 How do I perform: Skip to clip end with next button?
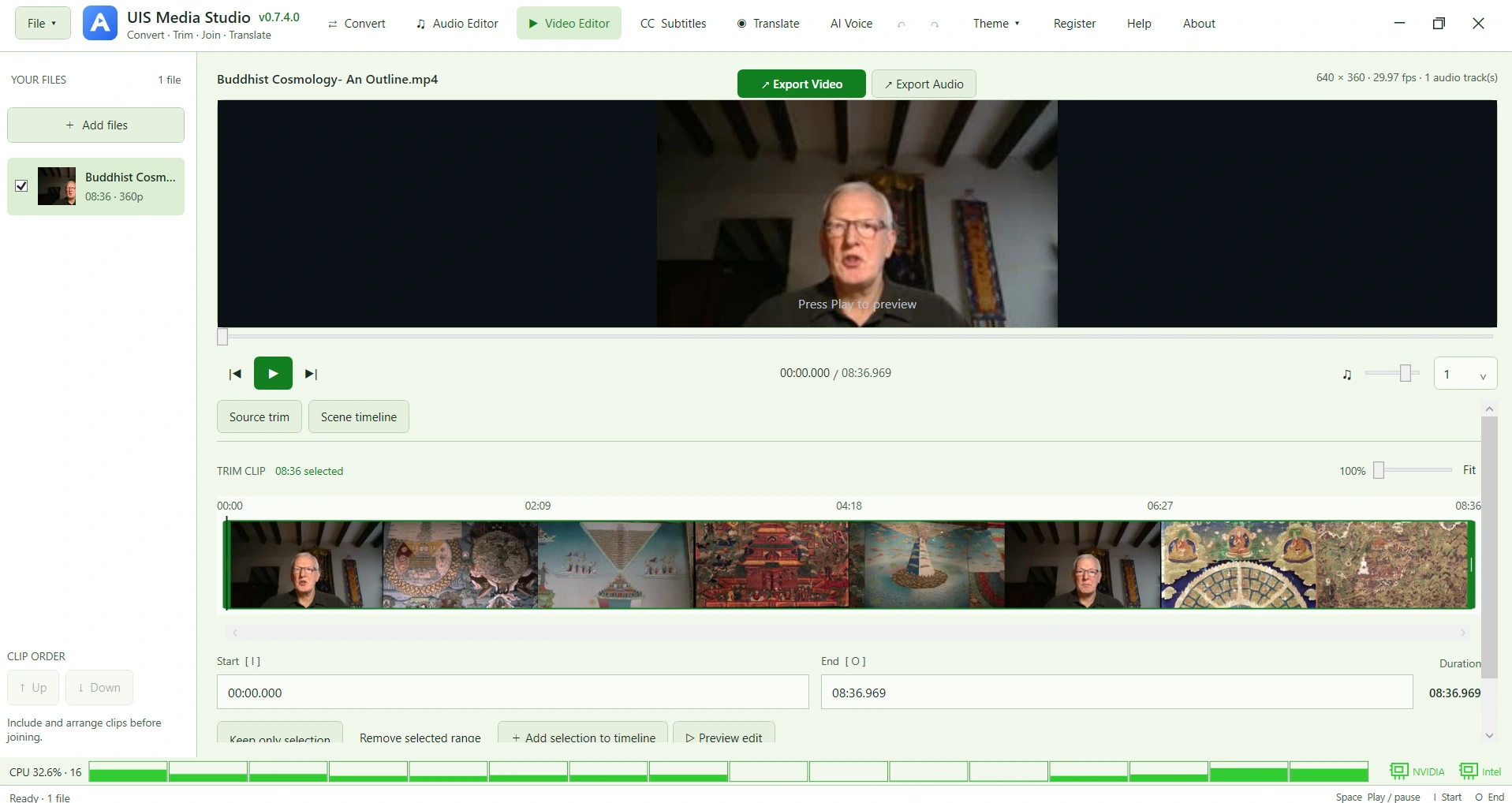(x=312, y=374)
